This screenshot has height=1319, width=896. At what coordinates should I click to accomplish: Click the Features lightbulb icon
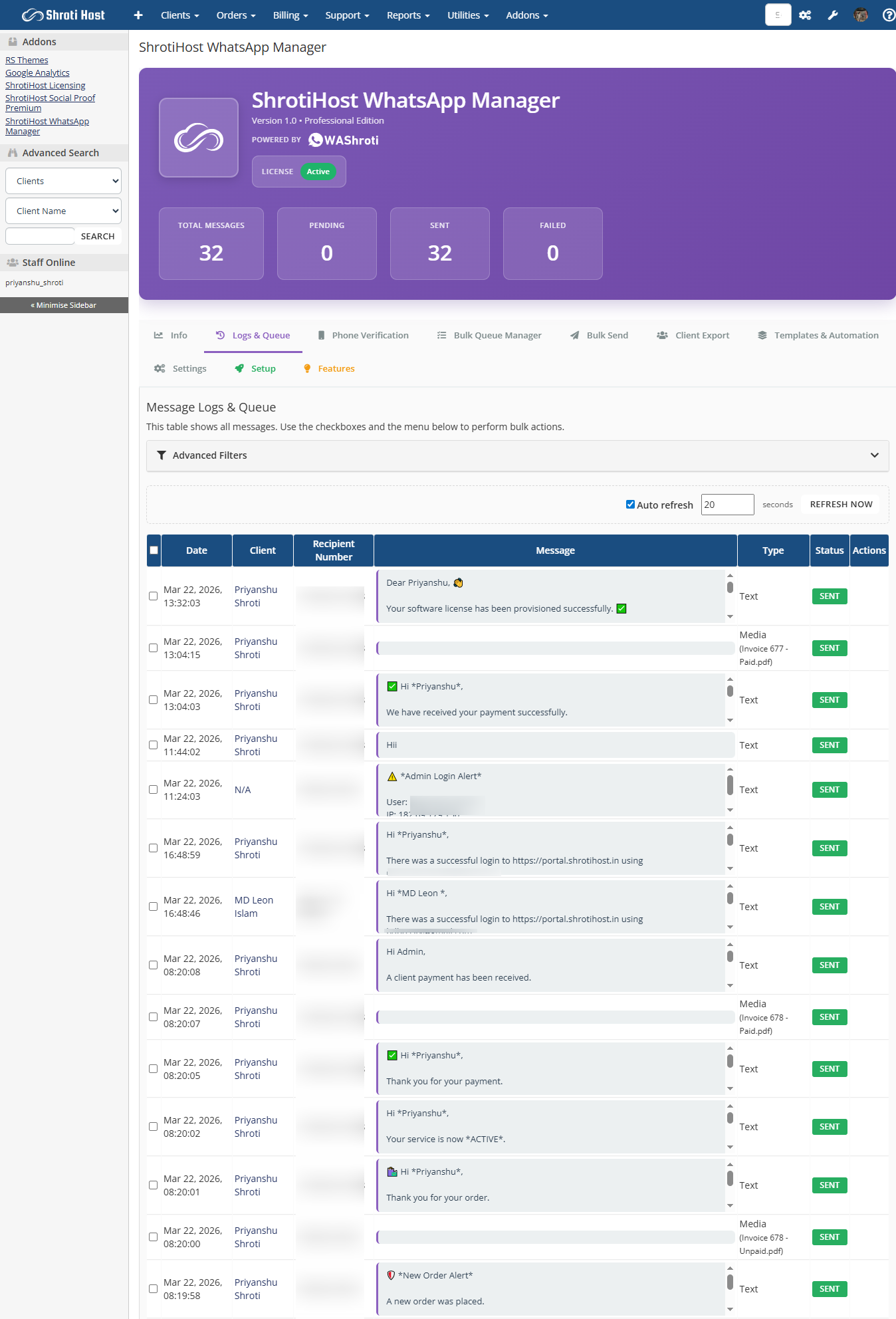[x=307, y=368]
